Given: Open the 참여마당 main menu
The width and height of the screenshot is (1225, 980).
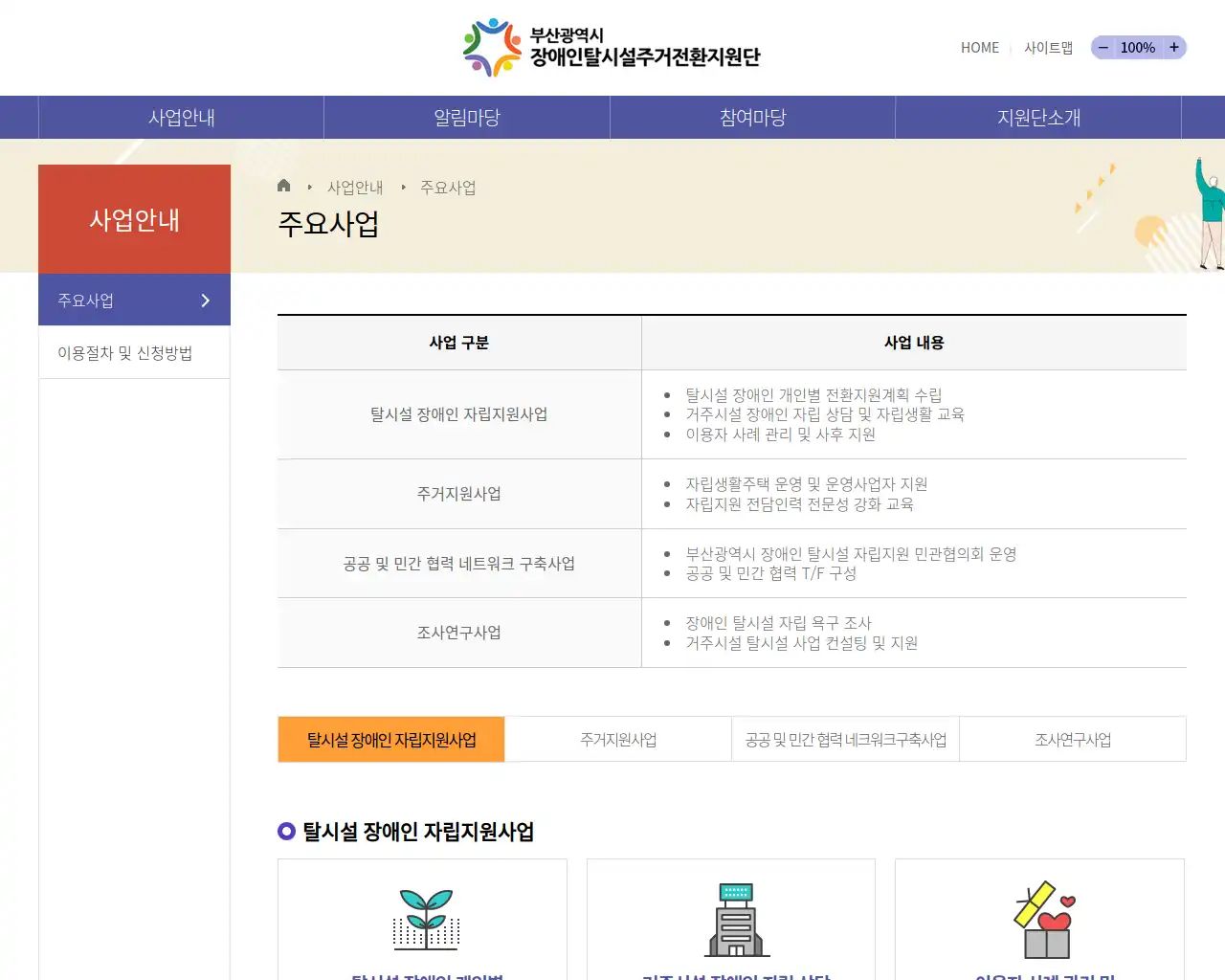Looking at the screenshot, I should point(753,118).
